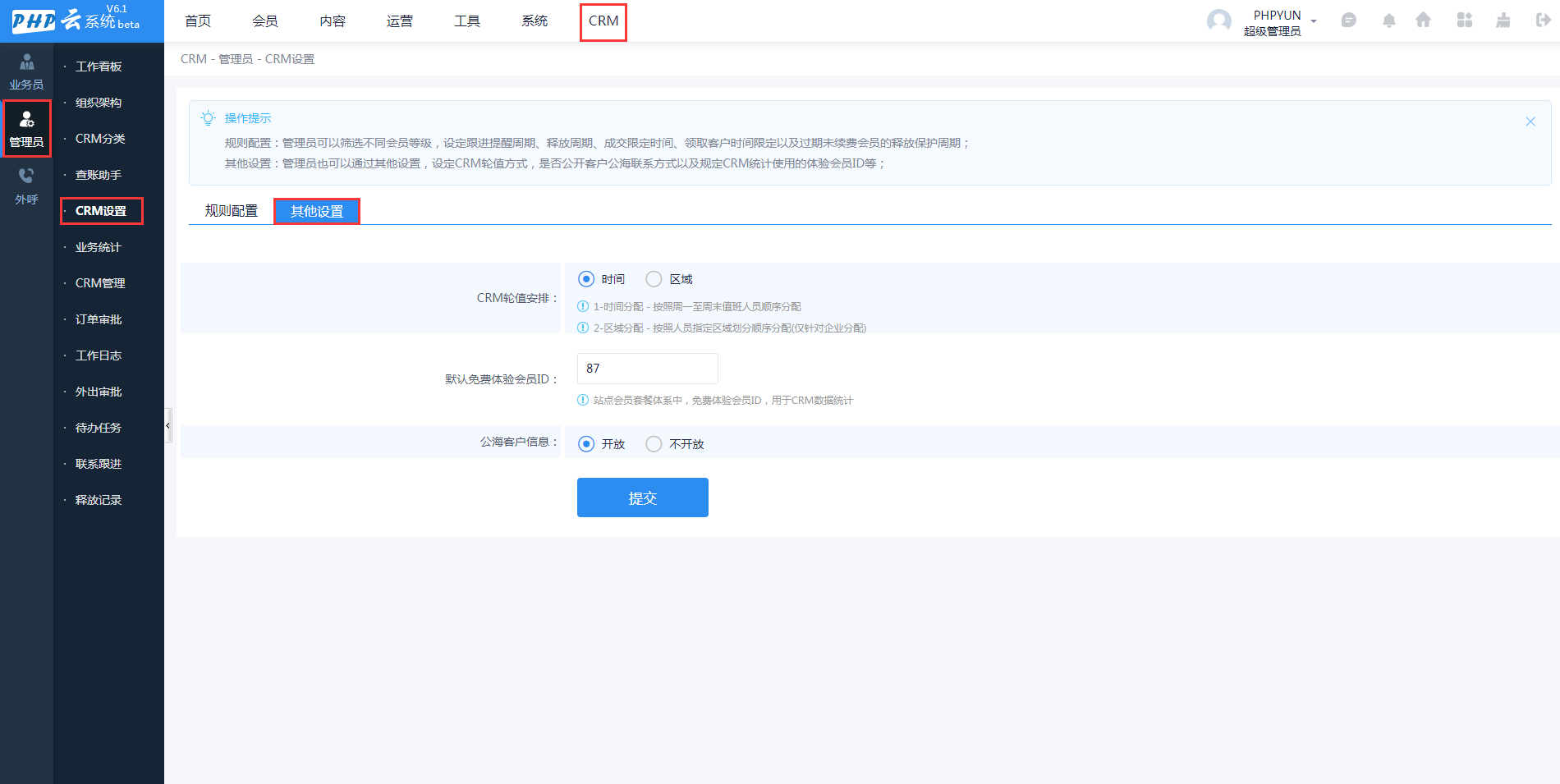Click the 站点会员套餐体系中 hint text
1560x784 pixels.
pos(723,401)
